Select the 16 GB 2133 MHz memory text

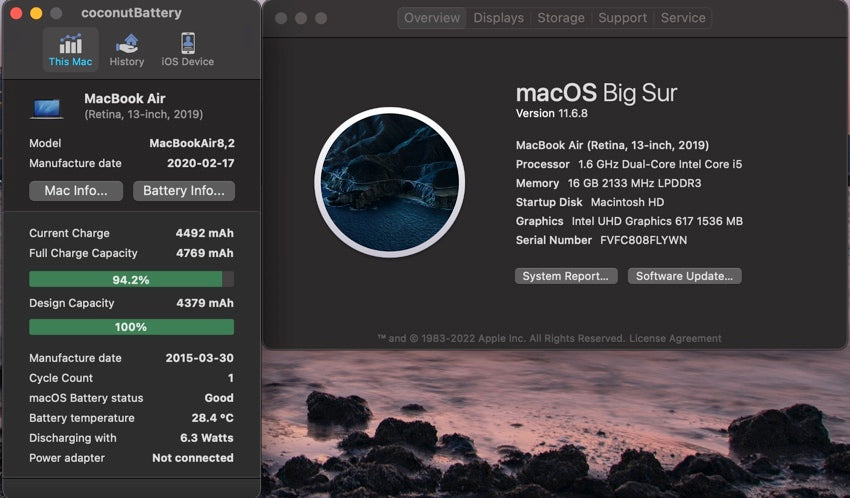(x=634, y=183)
